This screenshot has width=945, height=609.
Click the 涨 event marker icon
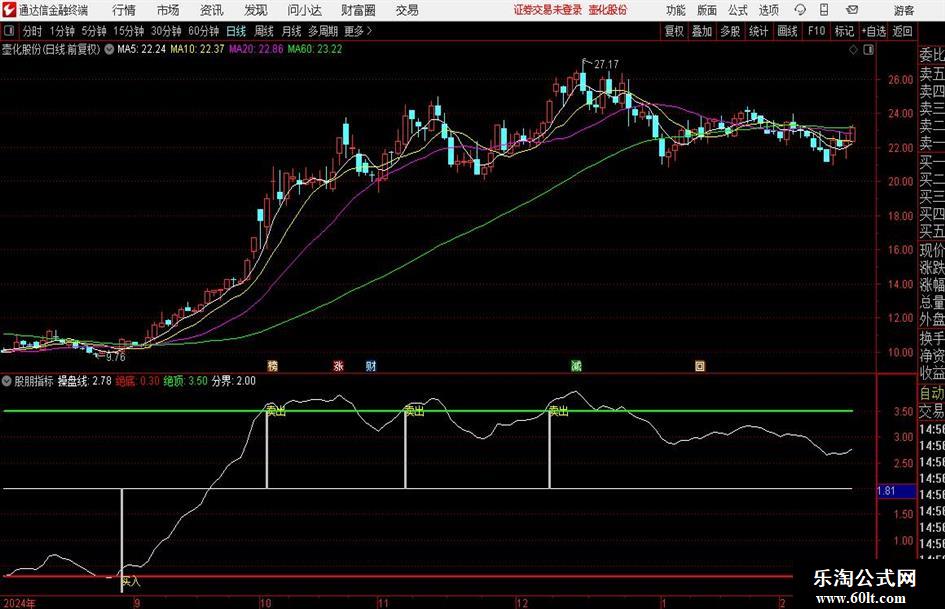point(339,365)
